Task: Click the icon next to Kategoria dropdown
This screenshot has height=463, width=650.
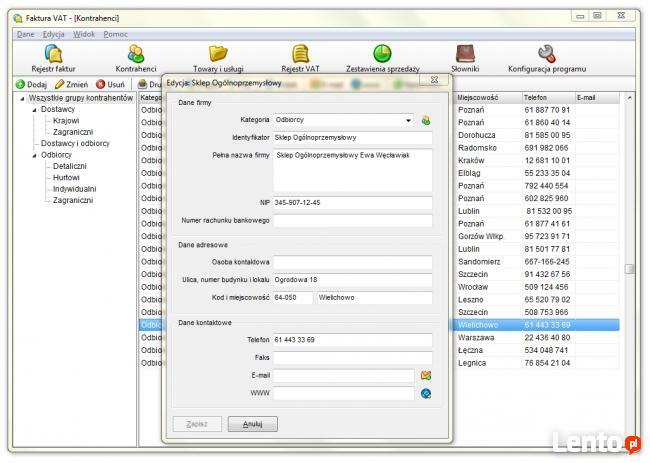Action: (x=425, y=120)
